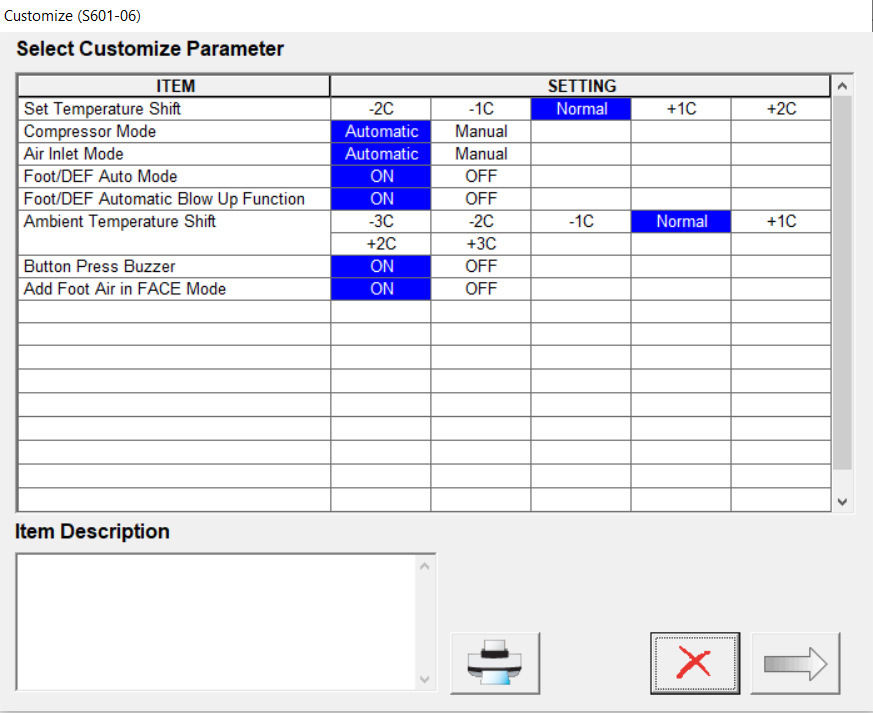Click the parameter table scroll up arrow

click(x=842, y=86)
